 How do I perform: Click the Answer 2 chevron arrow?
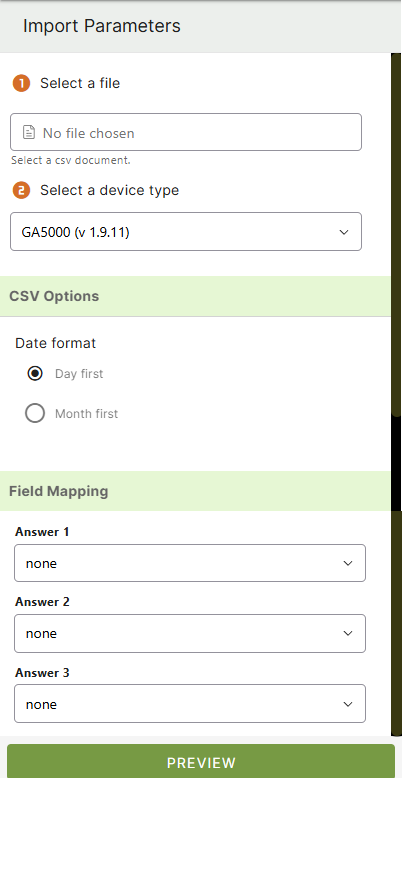[348, 633]
